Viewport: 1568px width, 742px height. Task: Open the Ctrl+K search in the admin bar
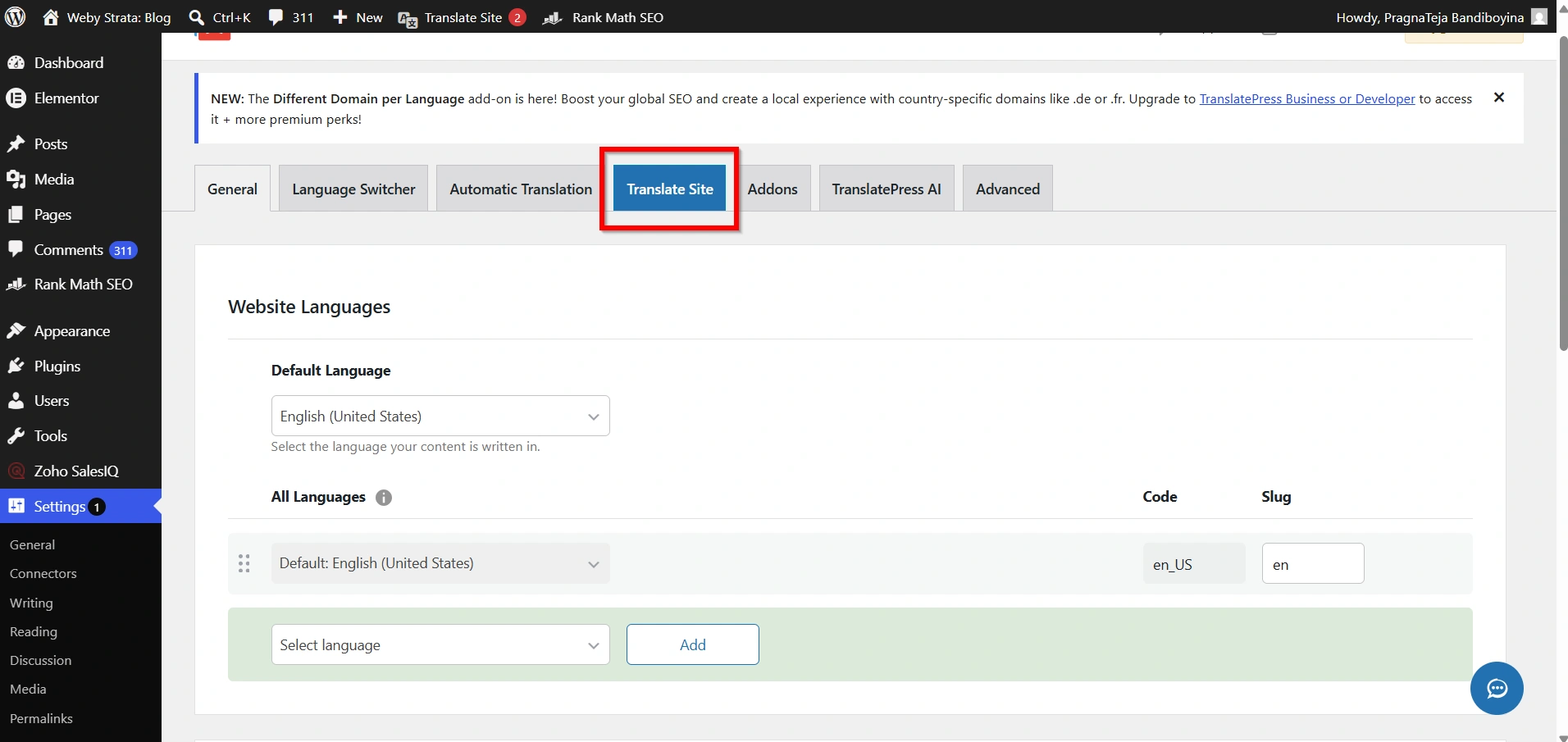point(220,17)
